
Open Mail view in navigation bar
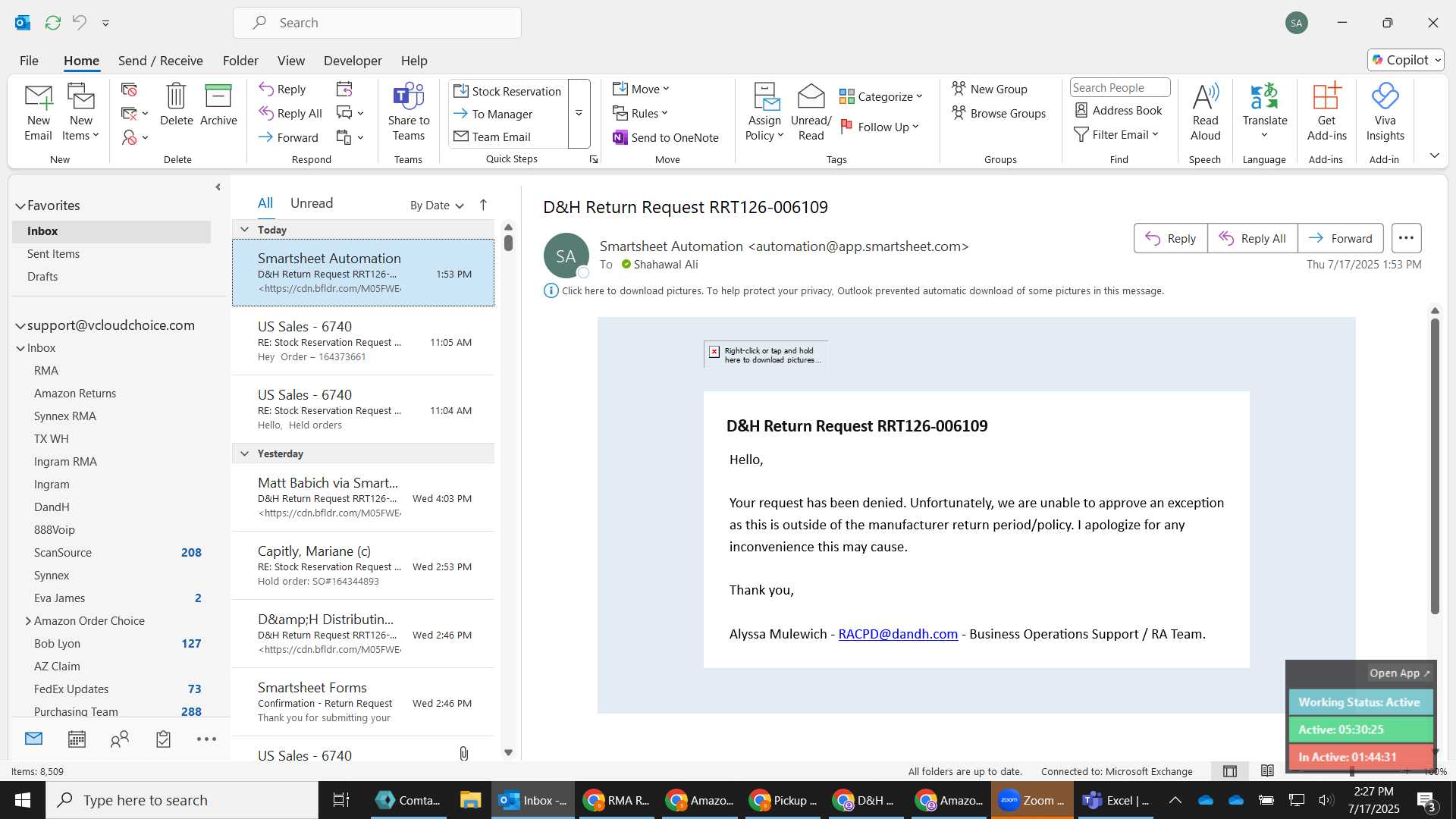(x=33, y=739)
